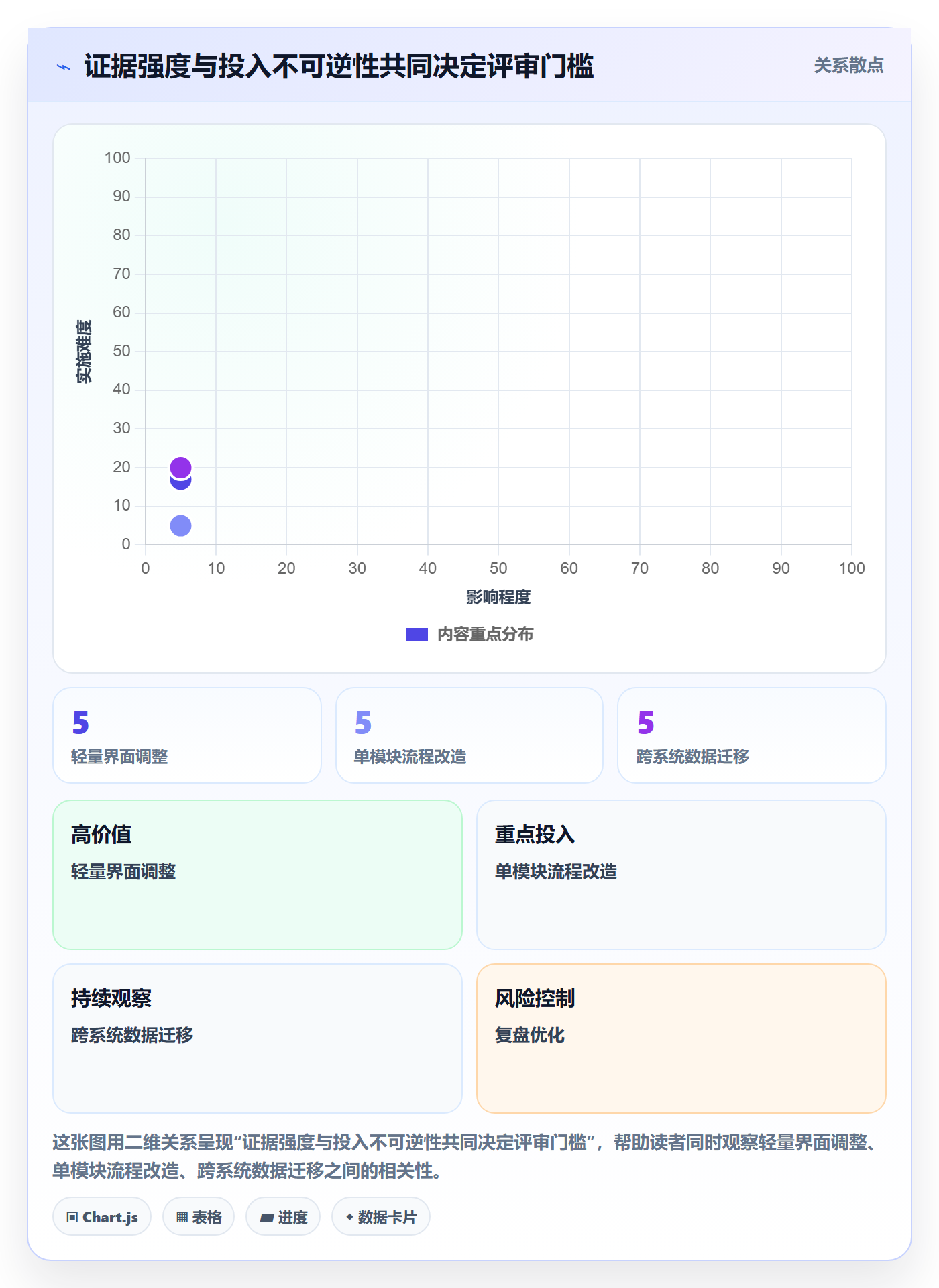Open the 单模块流程改造 stat card
The image size is (939, 1288).
(x=469, y=735)
